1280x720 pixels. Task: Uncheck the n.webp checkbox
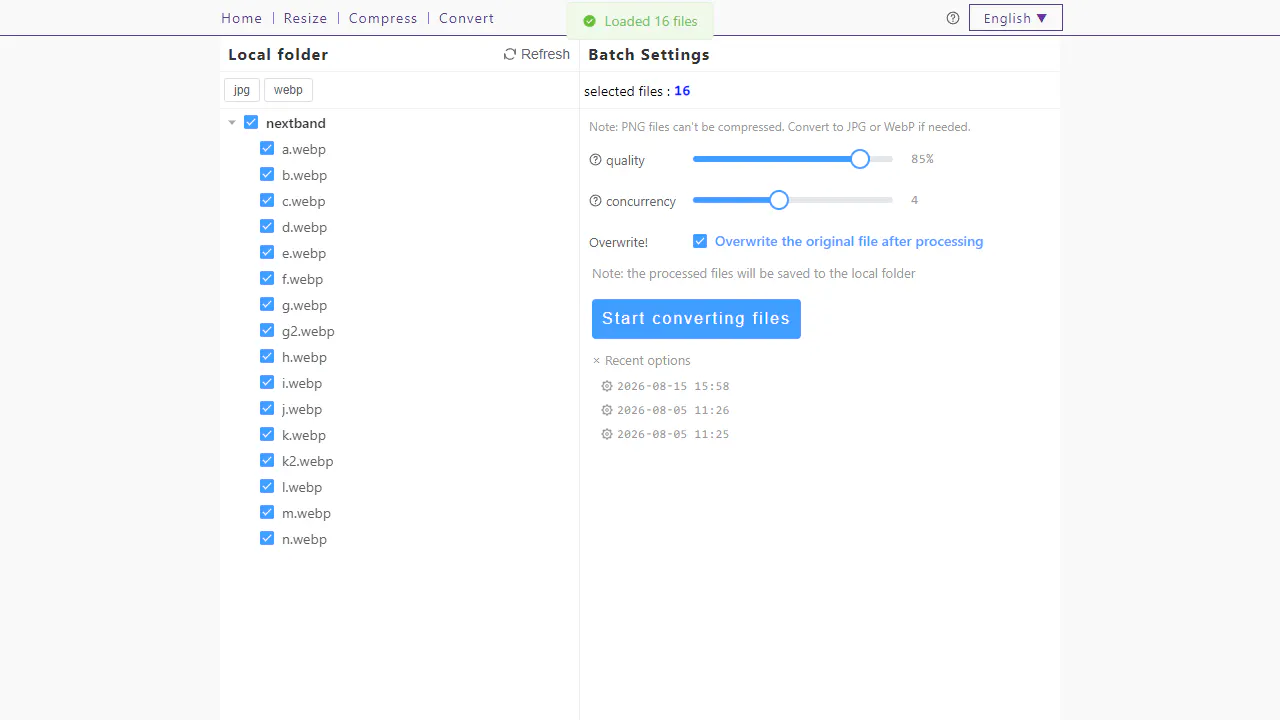(x=267, y=538)
